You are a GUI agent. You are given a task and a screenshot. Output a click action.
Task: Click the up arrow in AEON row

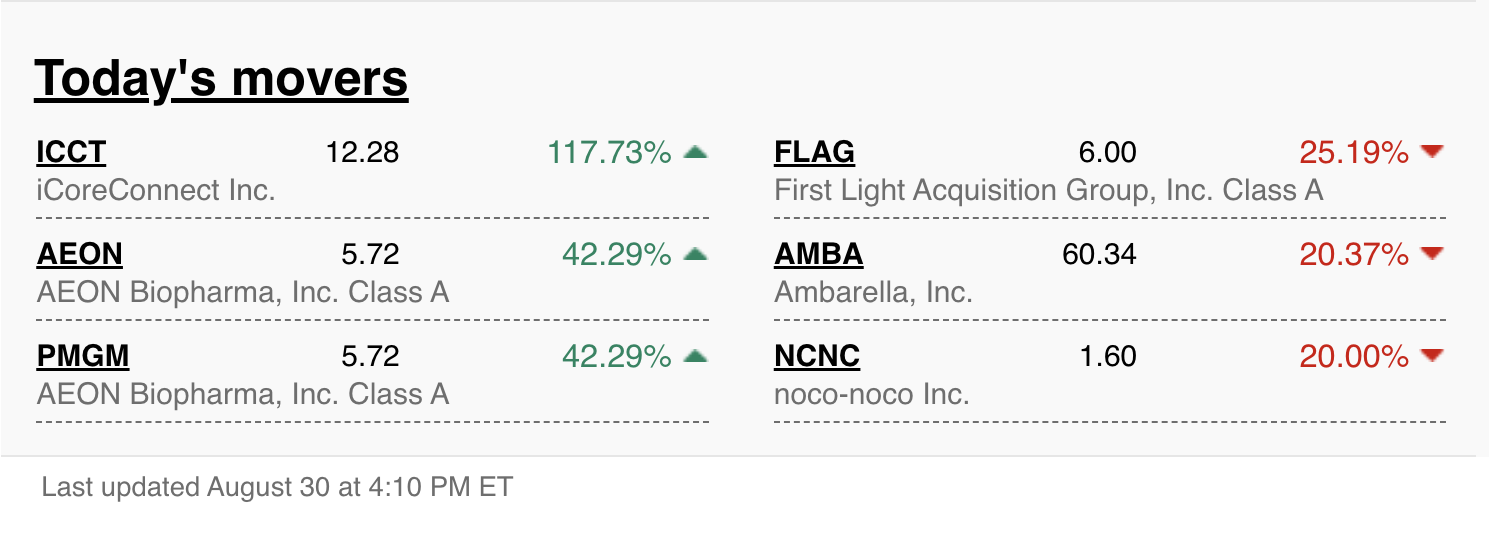pyautogui.click(x=696, y=255)
